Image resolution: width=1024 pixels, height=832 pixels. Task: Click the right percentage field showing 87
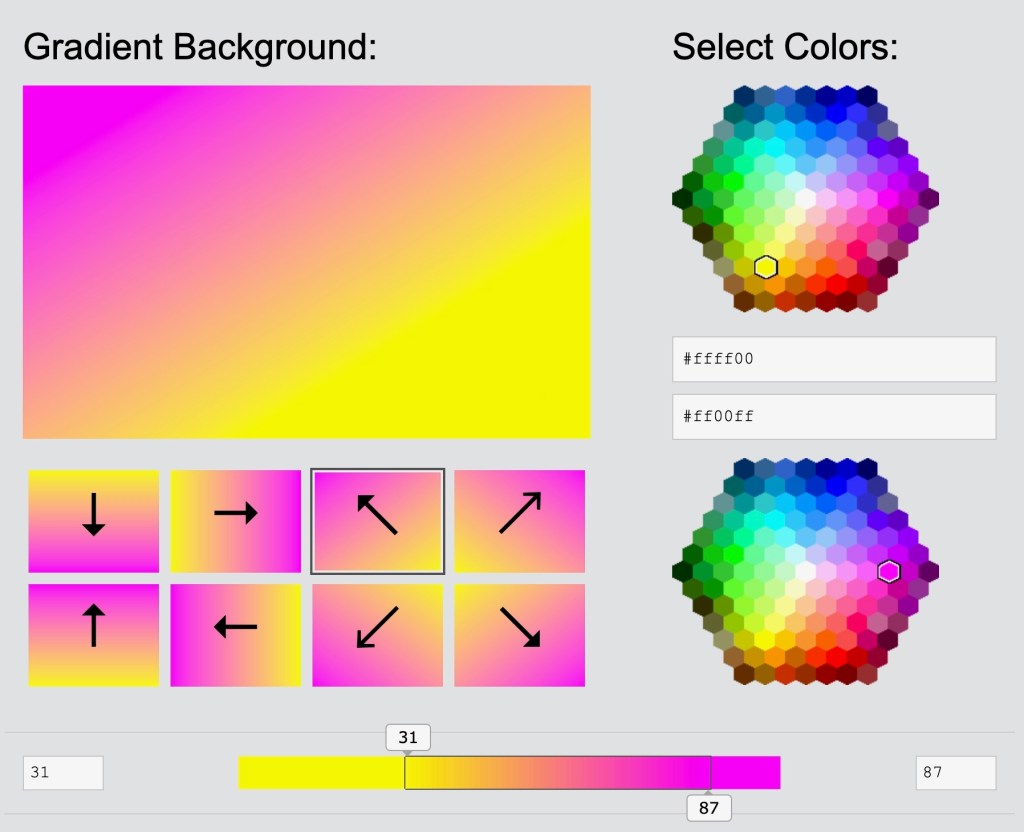point(955,773)
